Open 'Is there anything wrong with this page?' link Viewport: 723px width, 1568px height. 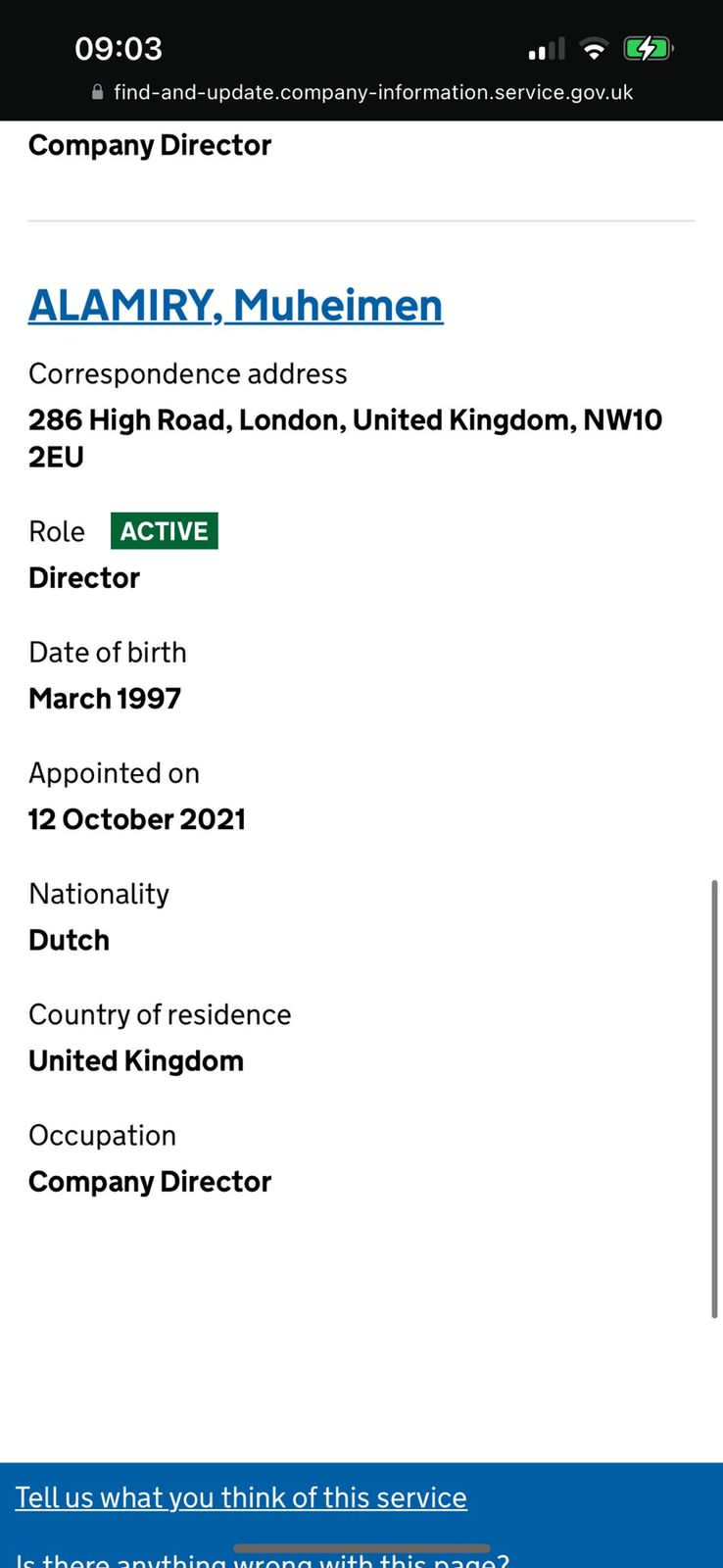(x=263, y=1558)
